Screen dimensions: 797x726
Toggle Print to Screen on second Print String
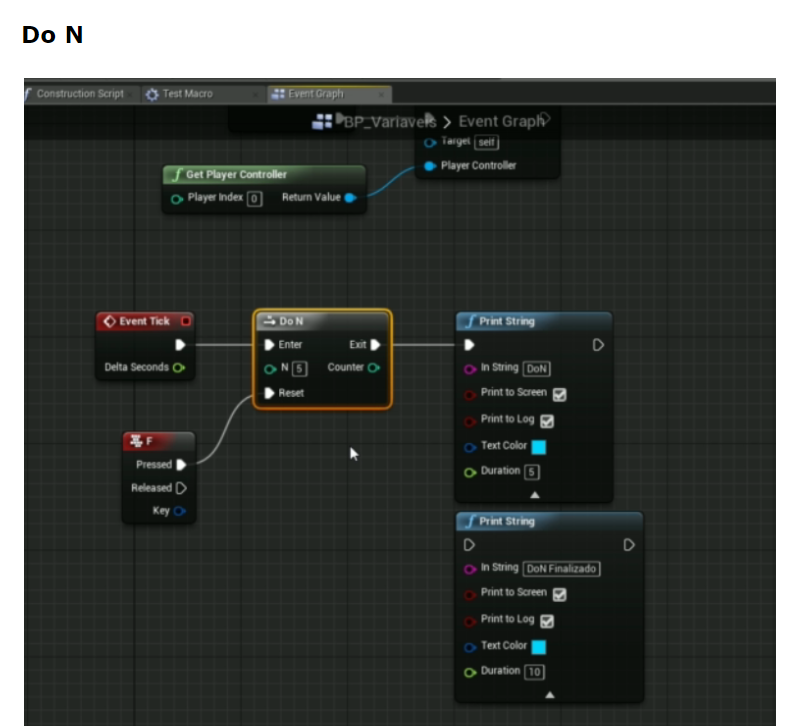560,594
